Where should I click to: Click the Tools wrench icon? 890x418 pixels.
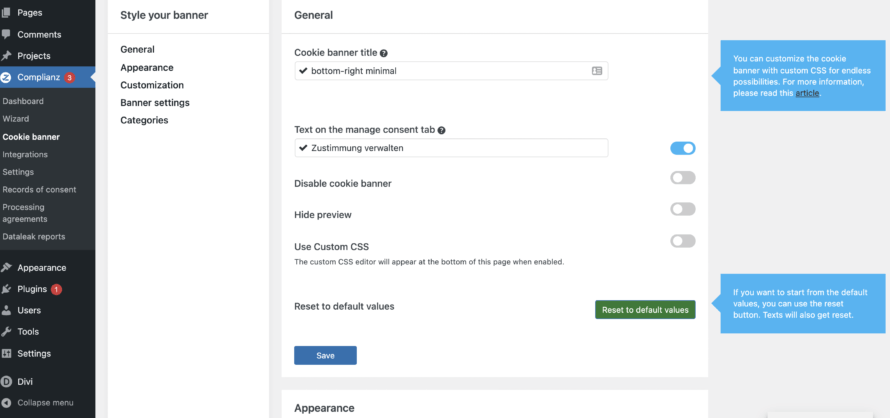coord(7,331)
